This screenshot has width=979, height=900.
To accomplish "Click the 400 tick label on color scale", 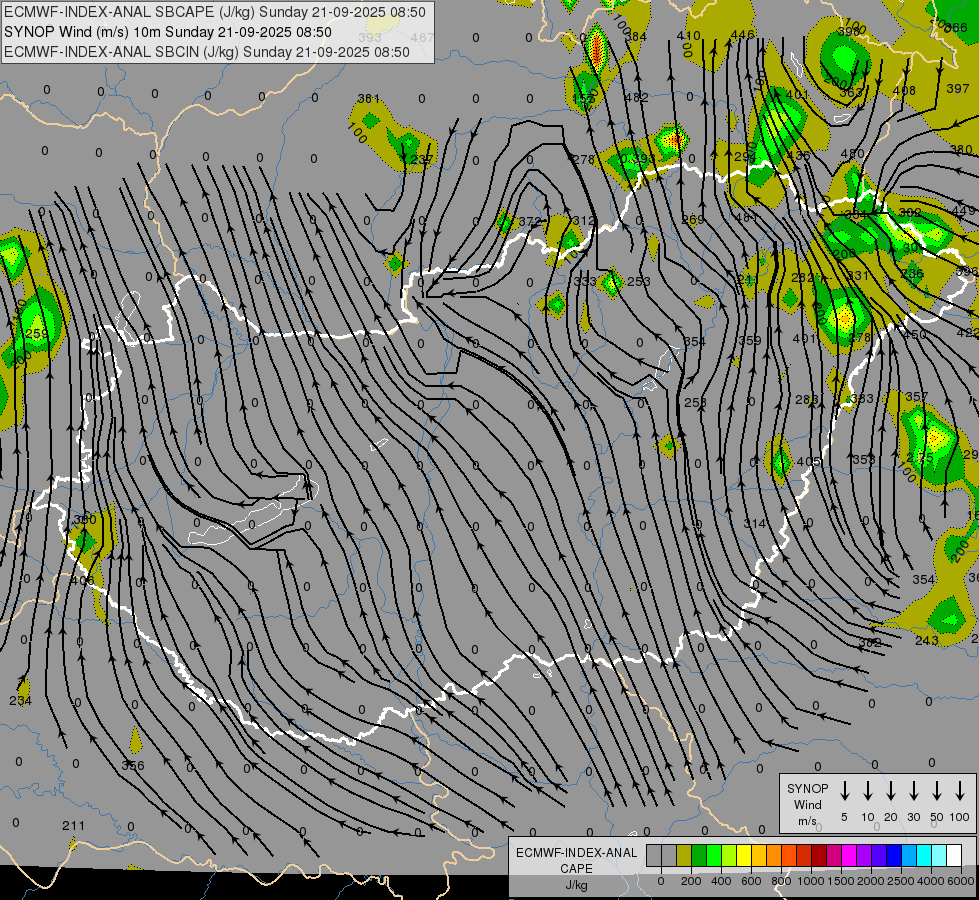I will [721, 881].
